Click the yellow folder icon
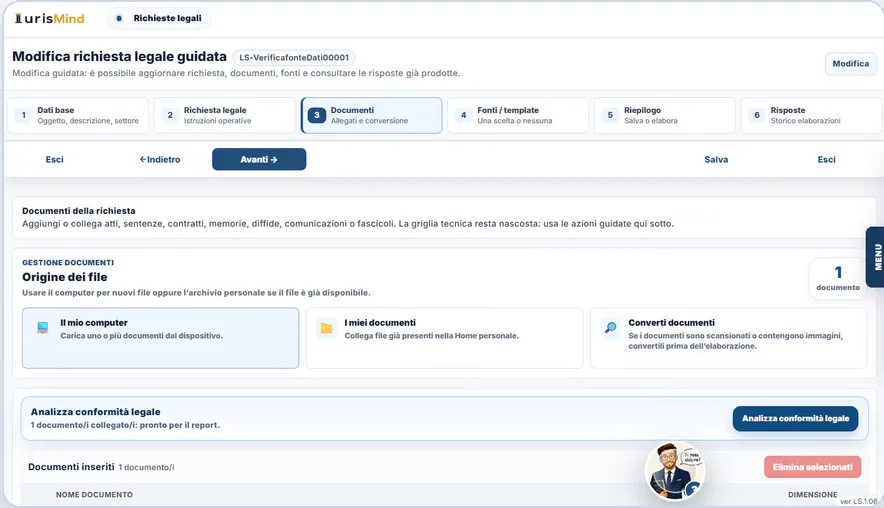 326,328
